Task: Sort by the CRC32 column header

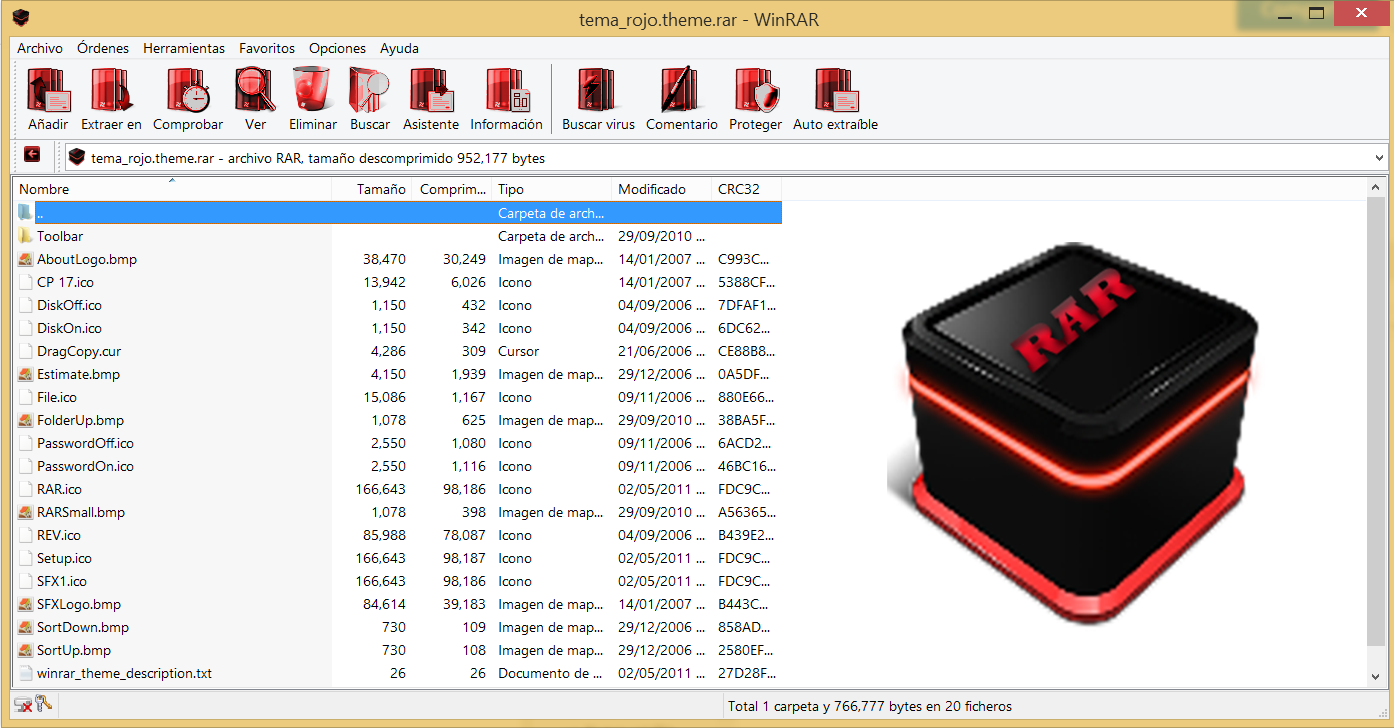Action: [746, 189]
